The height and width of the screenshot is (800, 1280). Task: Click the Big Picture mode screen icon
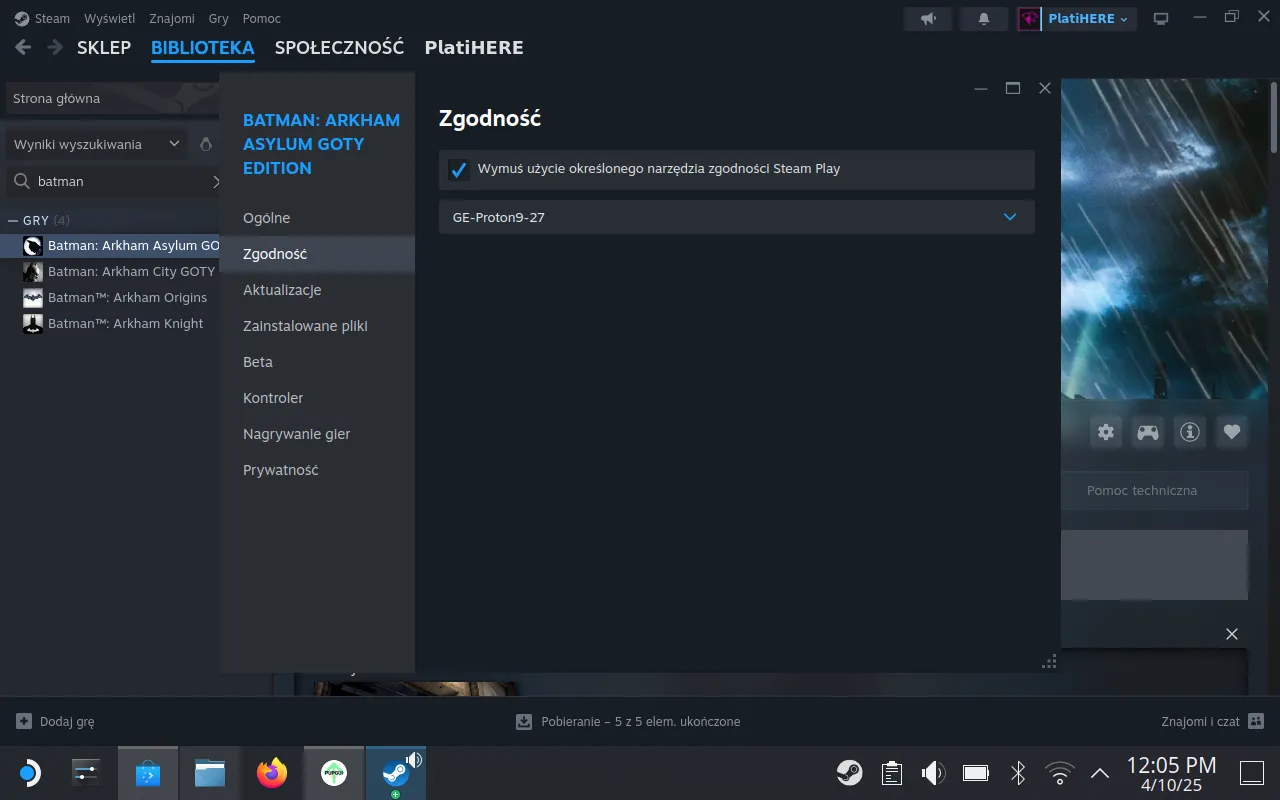click(1160, 18)
